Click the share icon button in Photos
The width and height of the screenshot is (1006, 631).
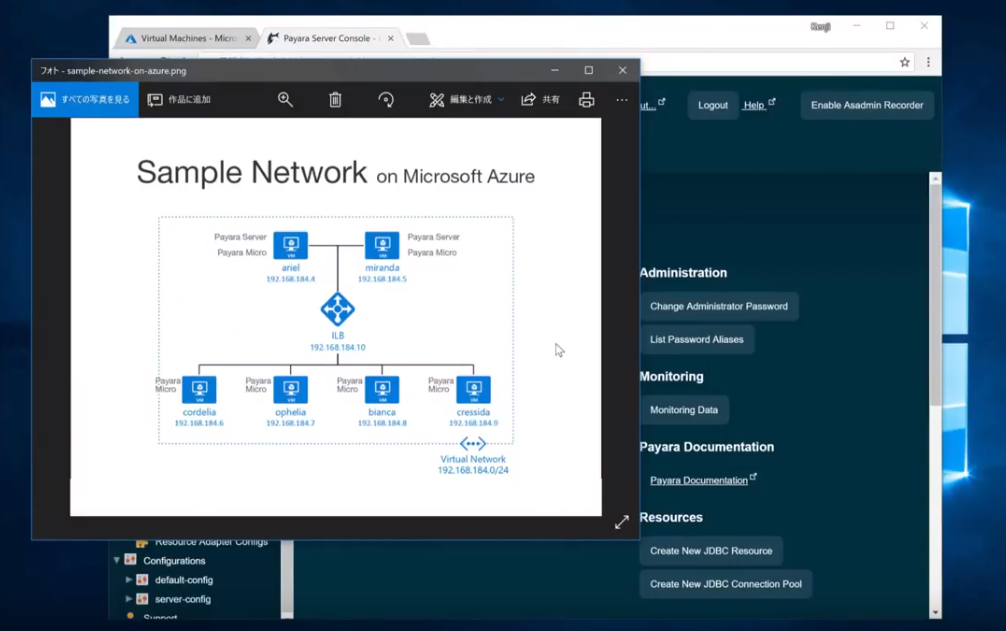click(540, 100)
